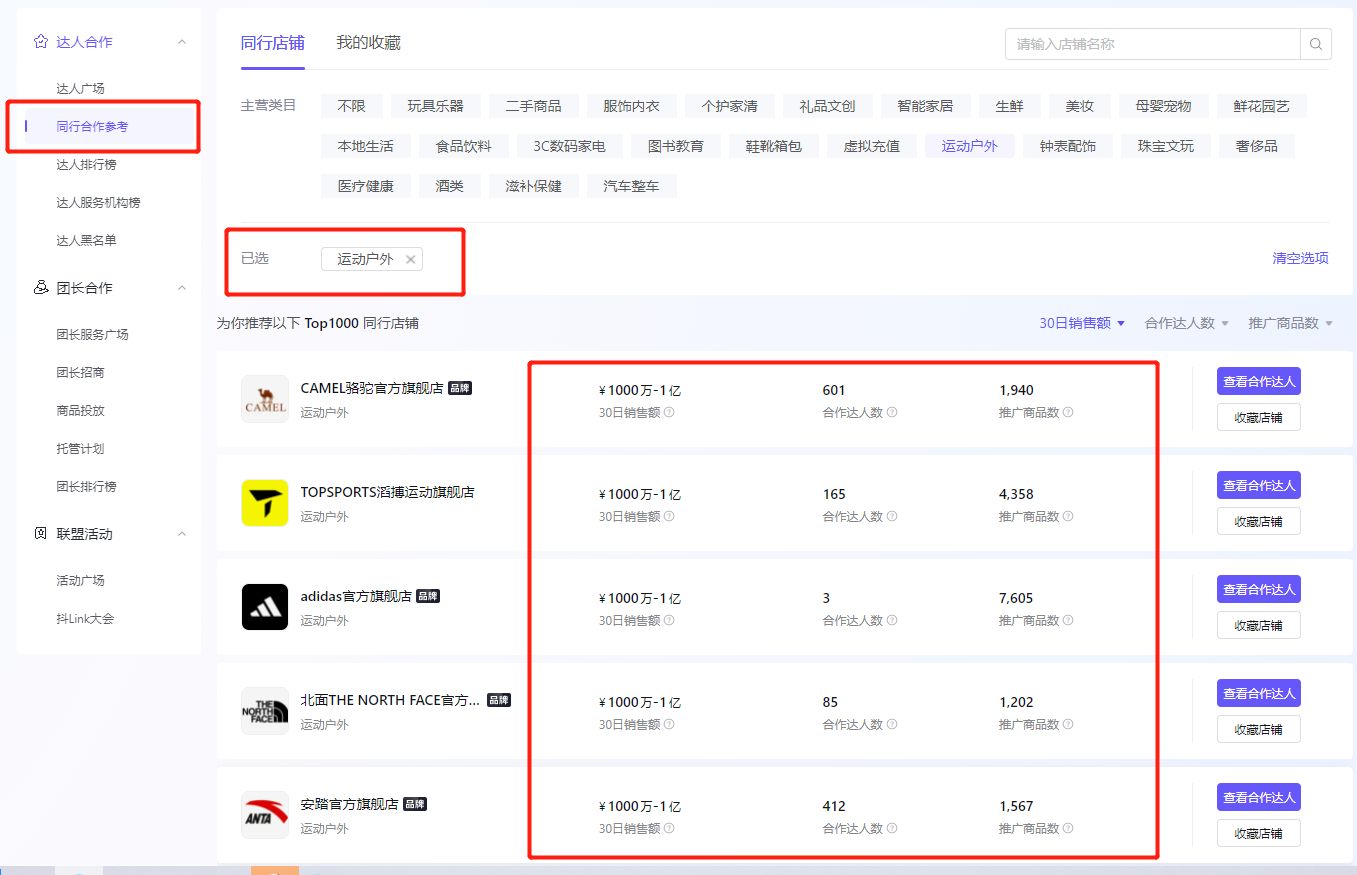Click the 团长合作 section icon
1357x875 pixels.
41,288
